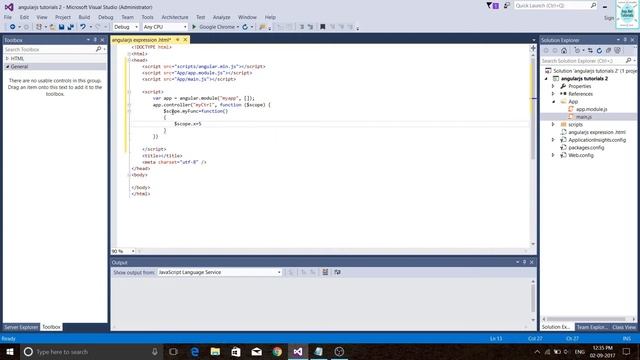640x360 pixels.
Task: Click the browser Refresh icon in toolbar
Action: (x=245, y=27)
